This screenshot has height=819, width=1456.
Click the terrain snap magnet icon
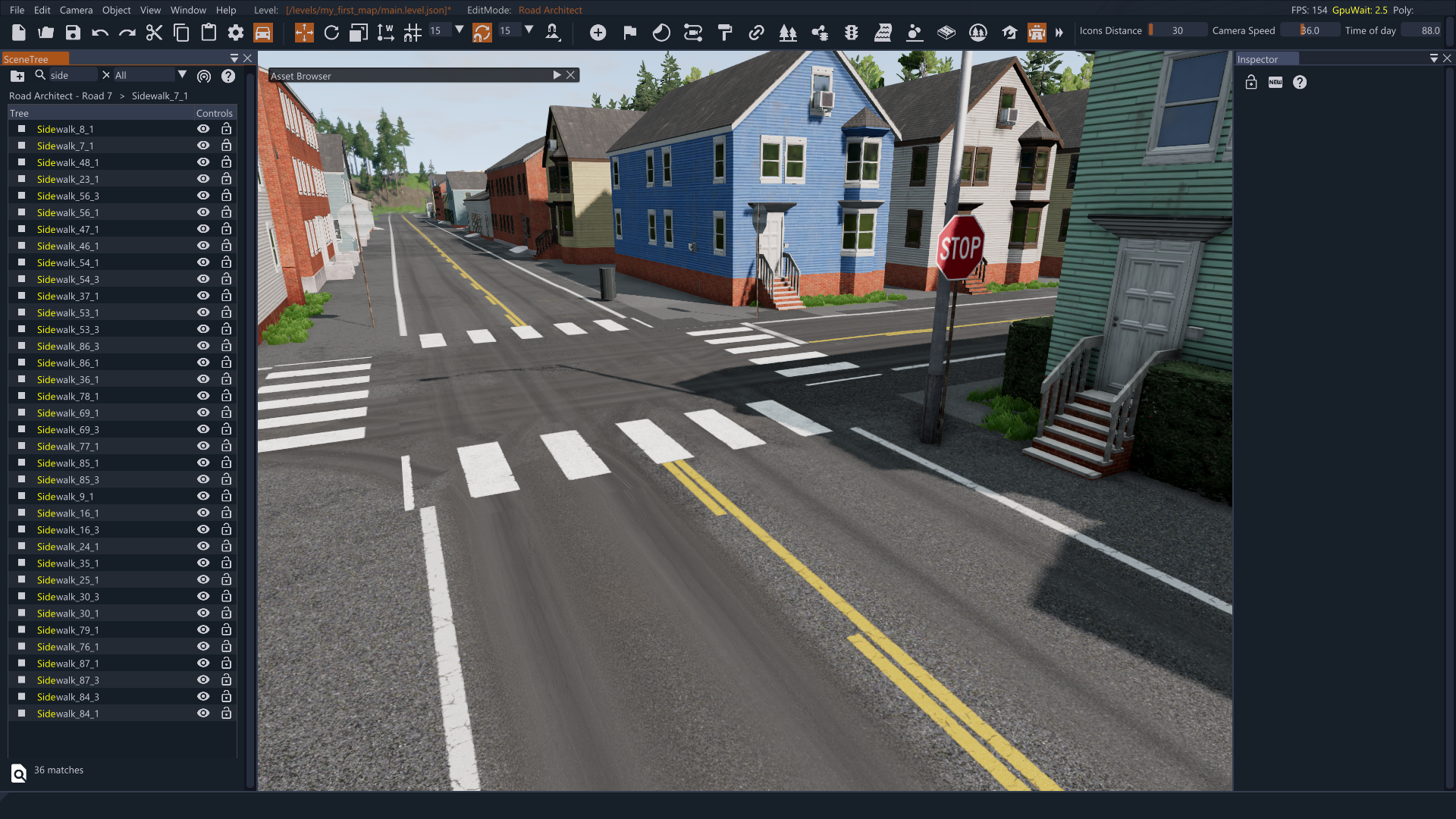coord(553,32)
